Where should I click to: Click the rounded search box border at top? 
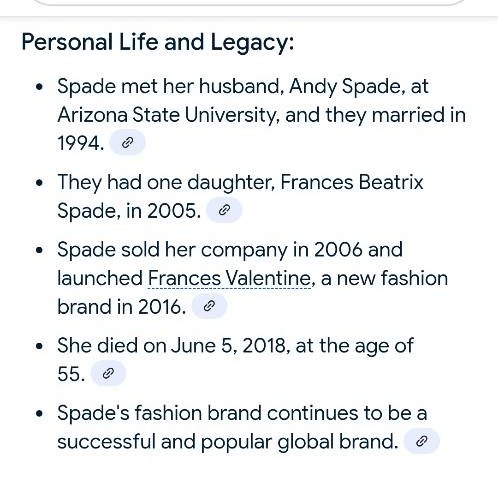point(249,3)
